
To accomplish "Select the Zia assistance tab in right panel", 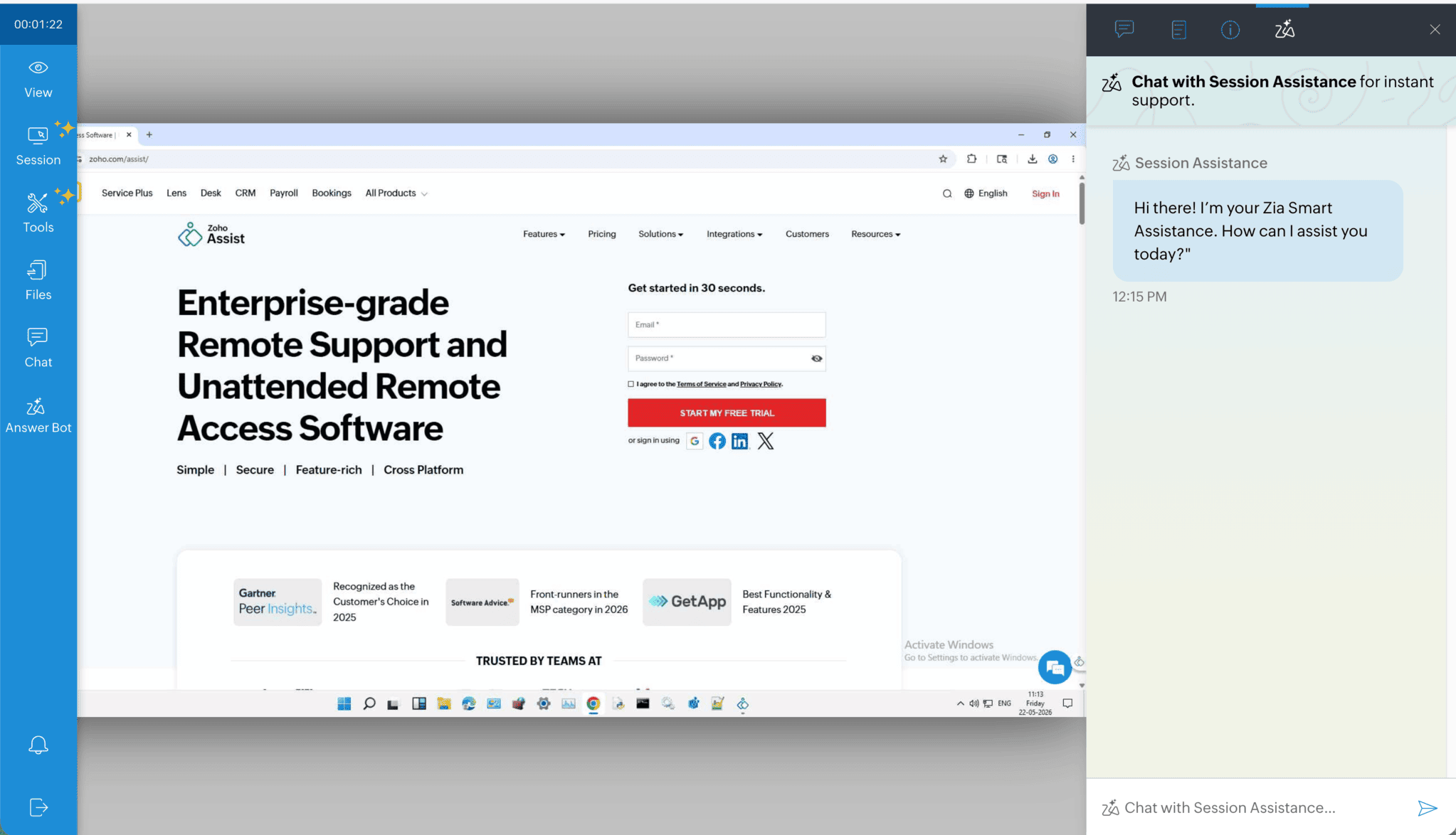I will (1284, 29).
